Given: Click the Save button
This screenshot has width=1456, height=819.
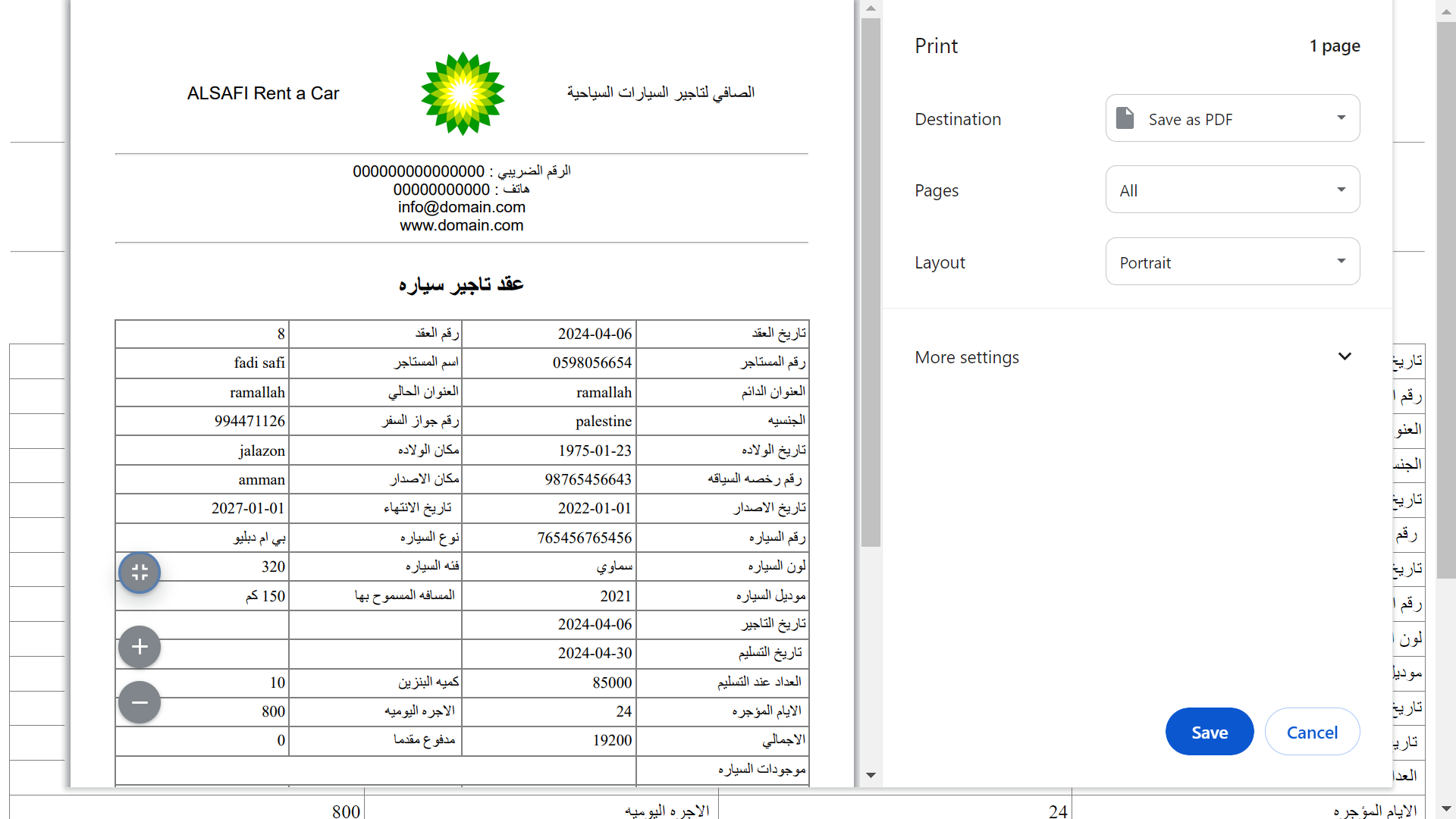Looking at the screenshot, I should tap(1209, 732).
